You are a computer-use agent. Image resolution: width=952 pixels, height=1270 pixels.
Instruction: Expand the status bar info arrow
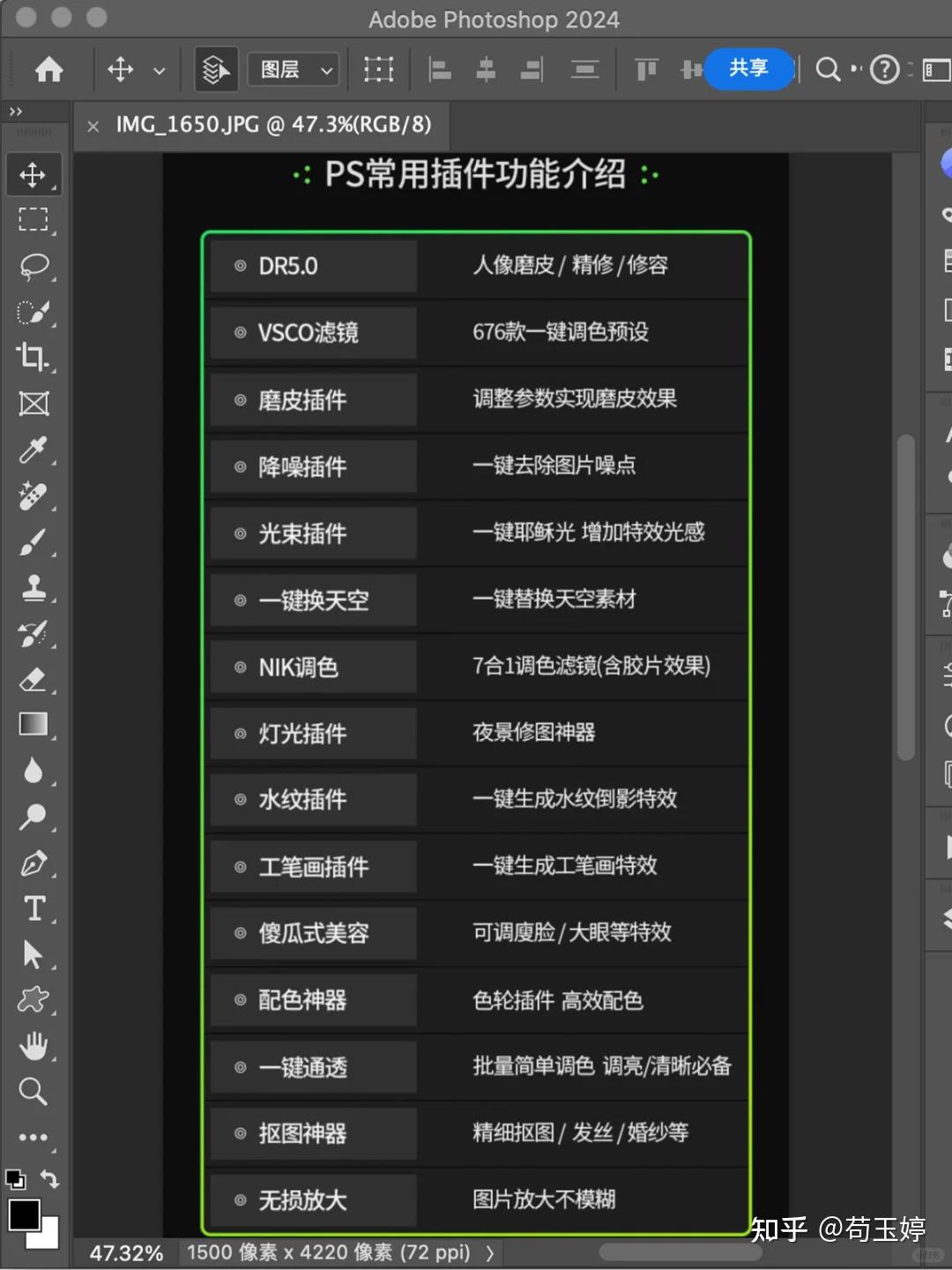[x=489, y=1252]
